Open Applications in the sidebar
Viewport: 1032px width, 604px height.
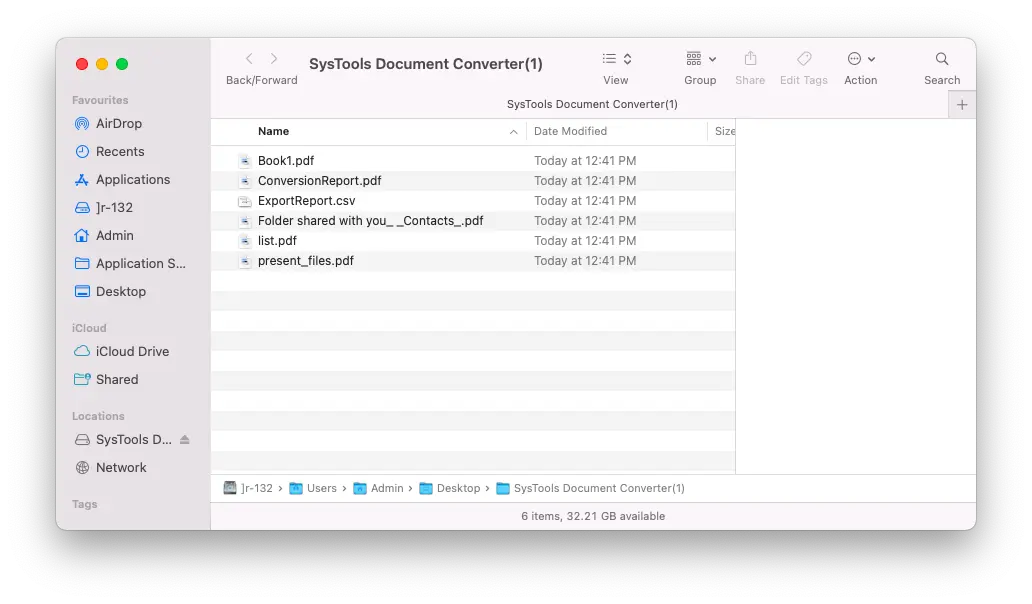tap(132, 180)
